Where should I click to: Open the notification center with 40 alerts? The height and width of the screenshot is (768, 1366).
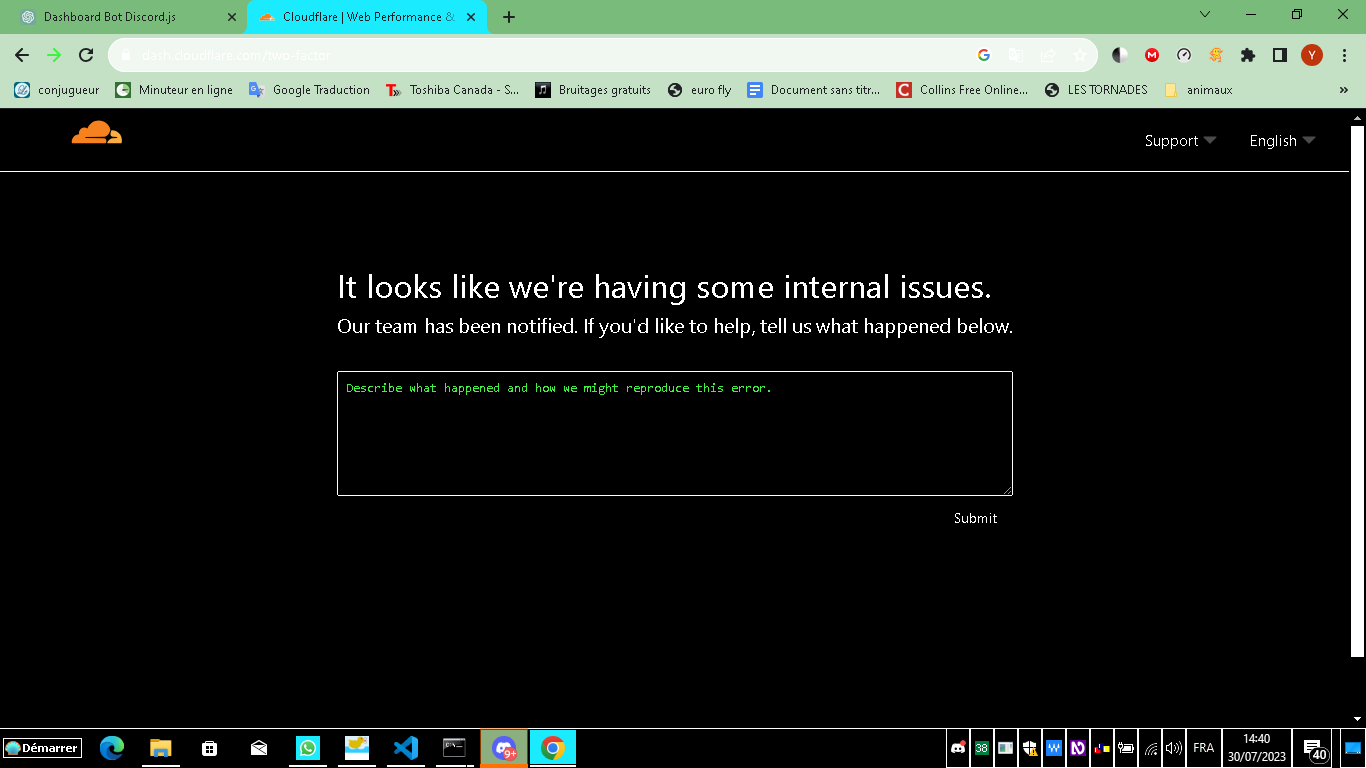tap(1315, 749)
